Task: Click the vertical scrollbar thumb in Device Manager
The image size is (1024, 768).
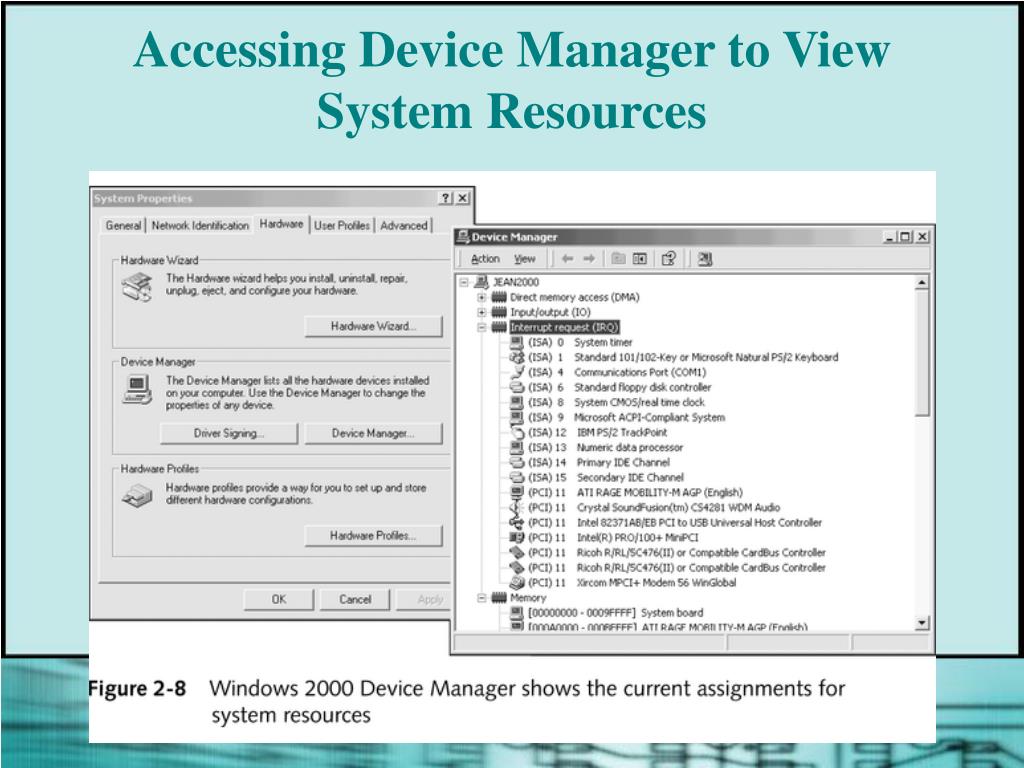Action: (x=921, y=353)
